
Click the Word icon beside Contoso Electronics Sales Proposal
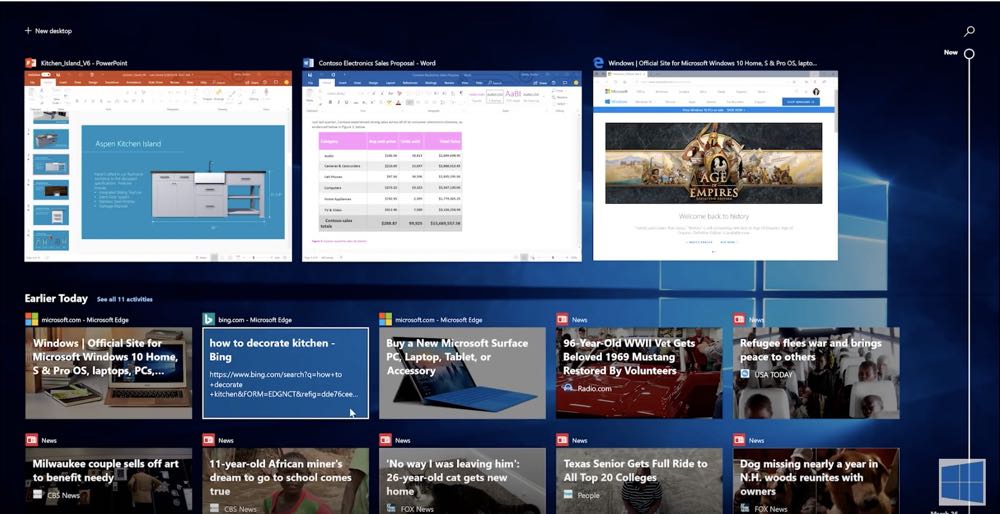click(x=309, y=62)
